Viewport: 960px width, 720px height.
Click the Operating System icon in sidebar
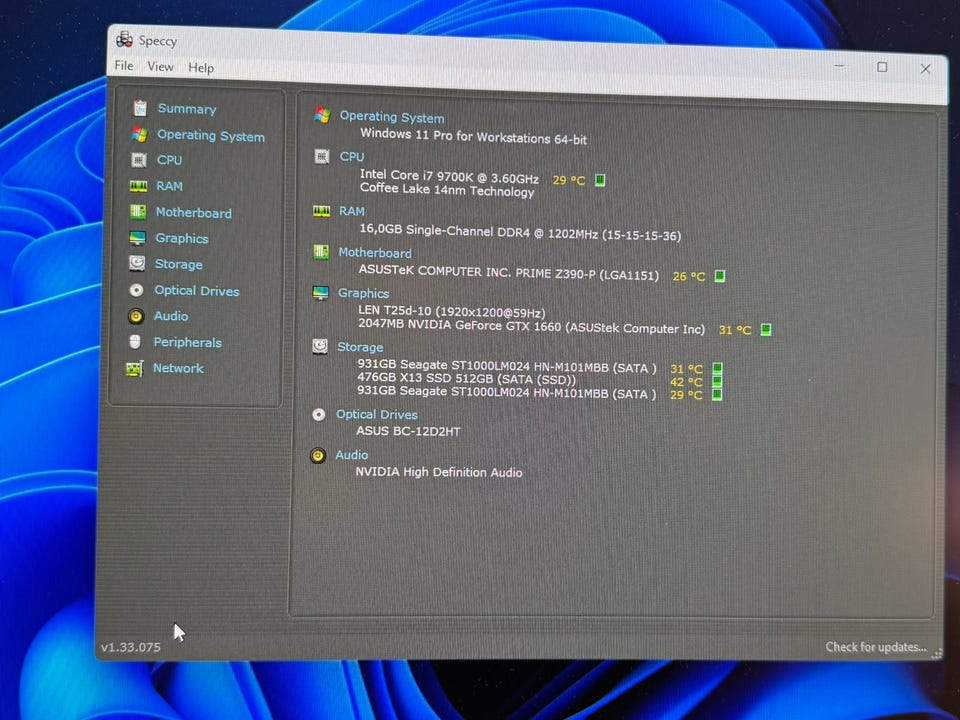pos(140,134)
